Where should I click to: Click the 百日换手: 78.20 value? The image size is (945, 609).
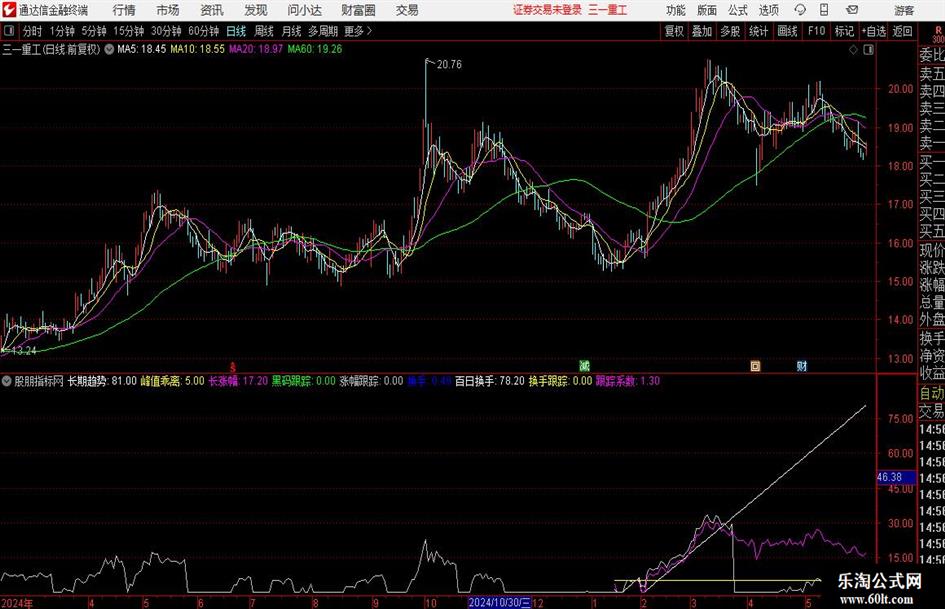click(489, 381)
